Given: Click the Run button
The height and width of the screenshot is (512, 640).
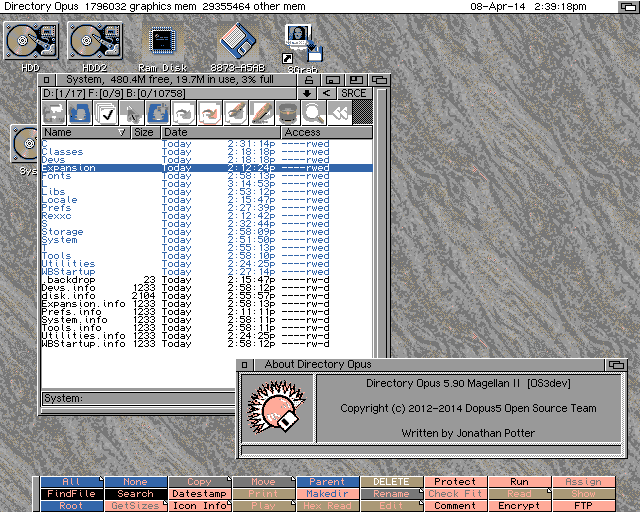Looking at the screenshot, I should 520,482.
